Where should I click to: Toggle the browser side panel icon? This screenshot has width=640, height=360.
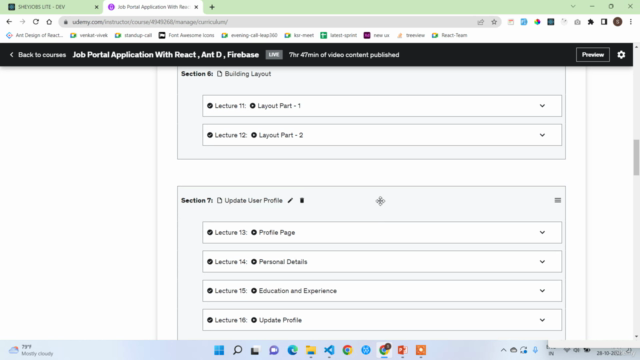[604, 22]
